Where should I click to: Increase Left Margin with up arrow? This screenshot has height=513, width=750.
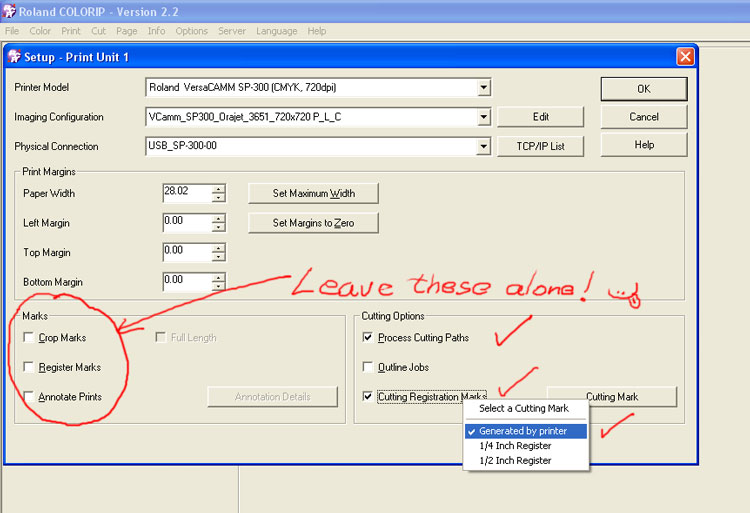[219, 218]
